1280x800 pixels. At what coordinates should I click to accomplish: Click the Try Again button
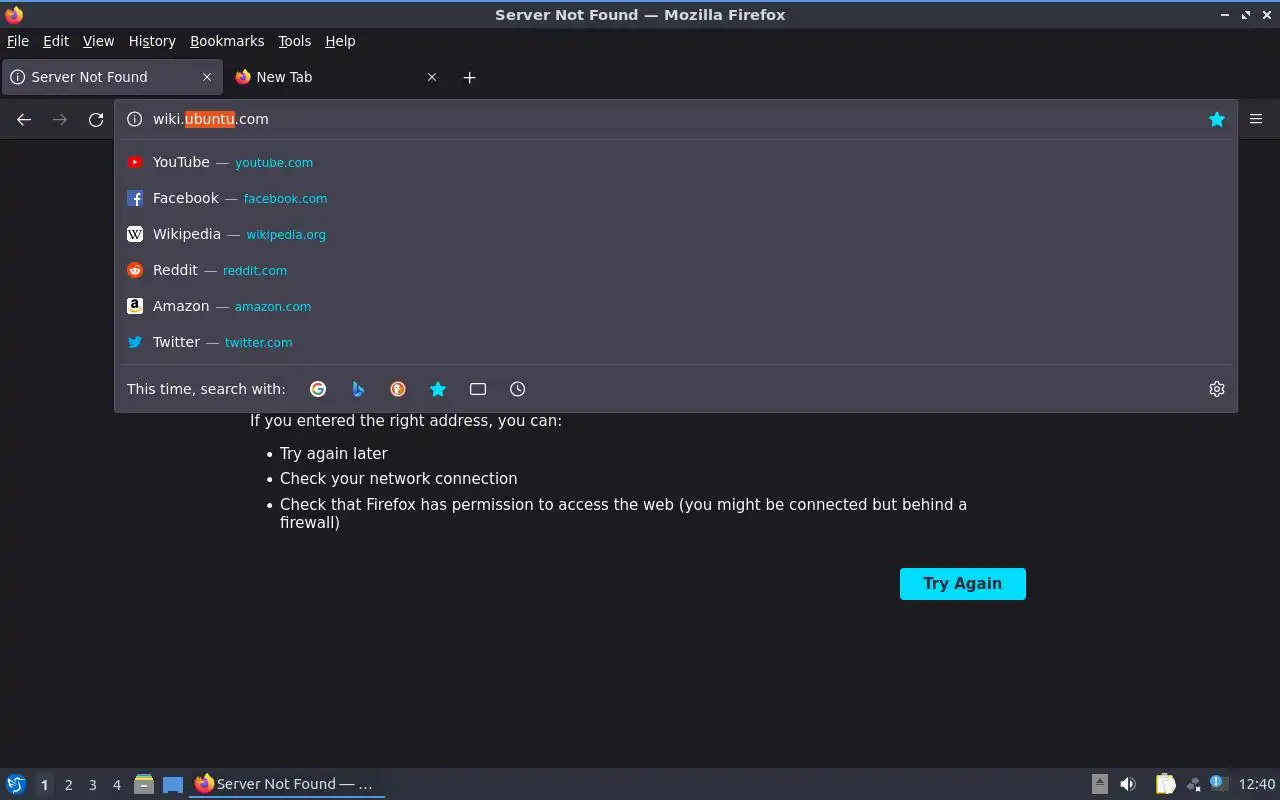962,584
